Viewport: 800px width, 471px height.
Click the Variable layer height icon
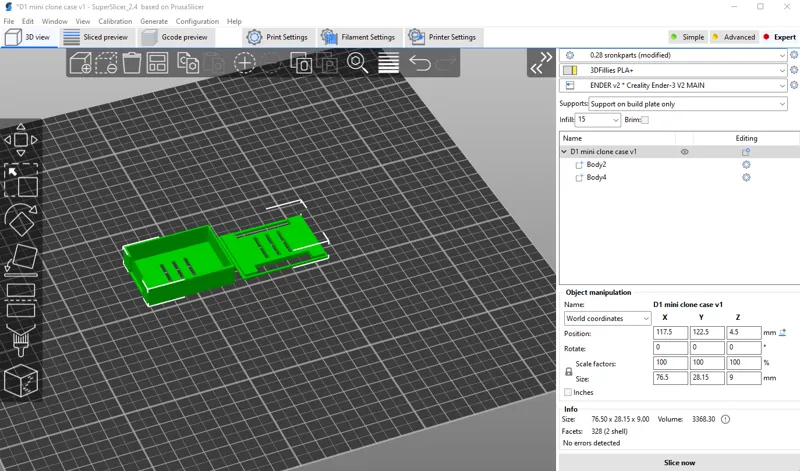(x=388, y=63)
